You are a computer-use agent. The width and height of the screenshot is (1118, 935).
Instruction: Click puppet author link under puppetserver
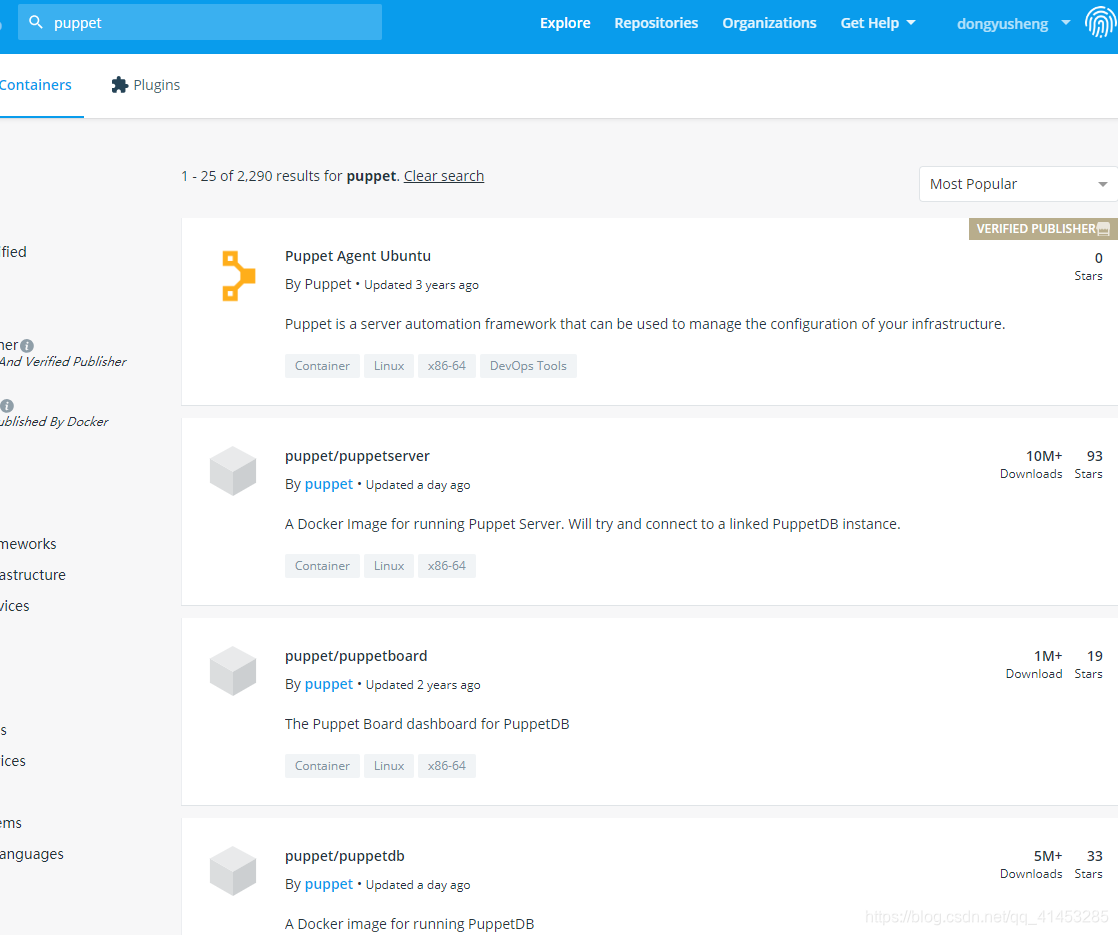pos(329,484)
